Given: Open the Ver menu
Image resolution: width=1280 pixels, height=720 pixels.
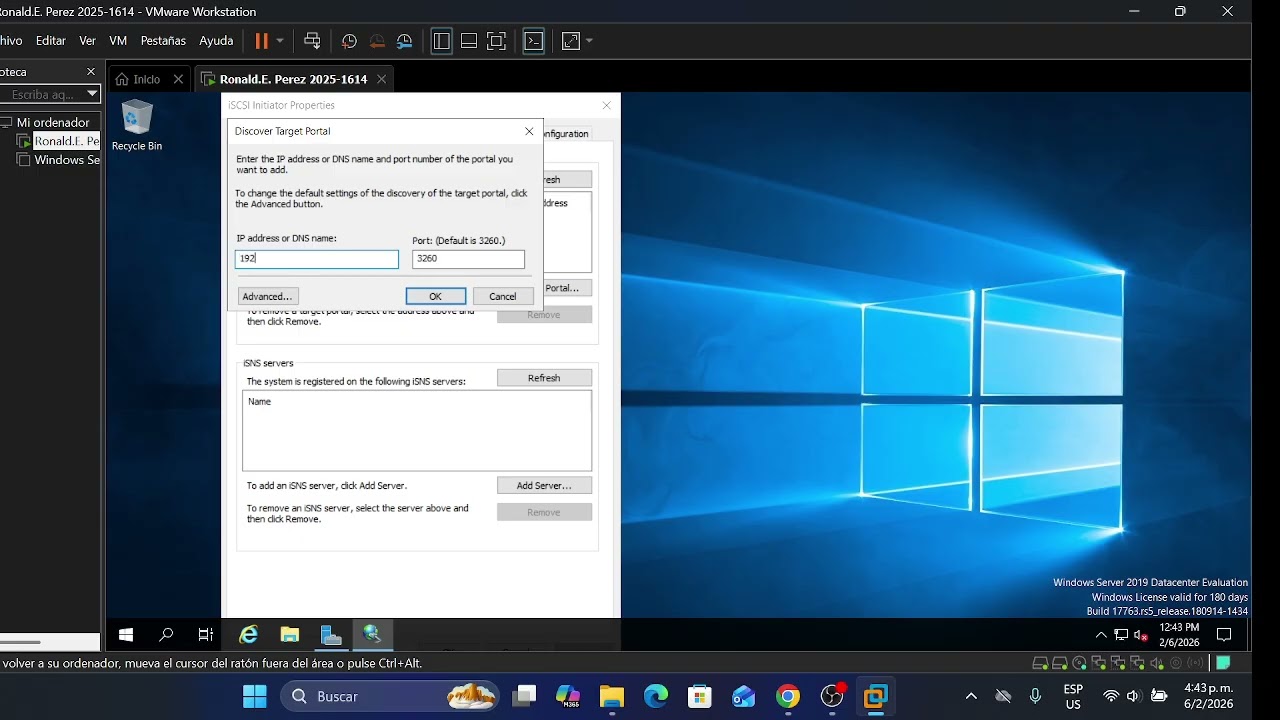Looking at the screenshot, I should point(88,41).
